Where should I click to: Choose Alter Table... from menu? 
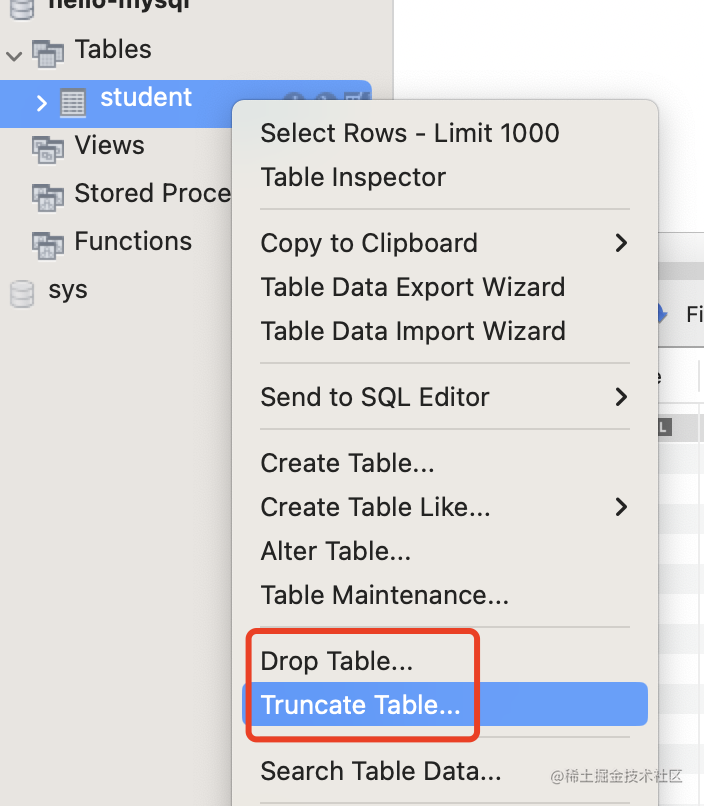point(336,551)
